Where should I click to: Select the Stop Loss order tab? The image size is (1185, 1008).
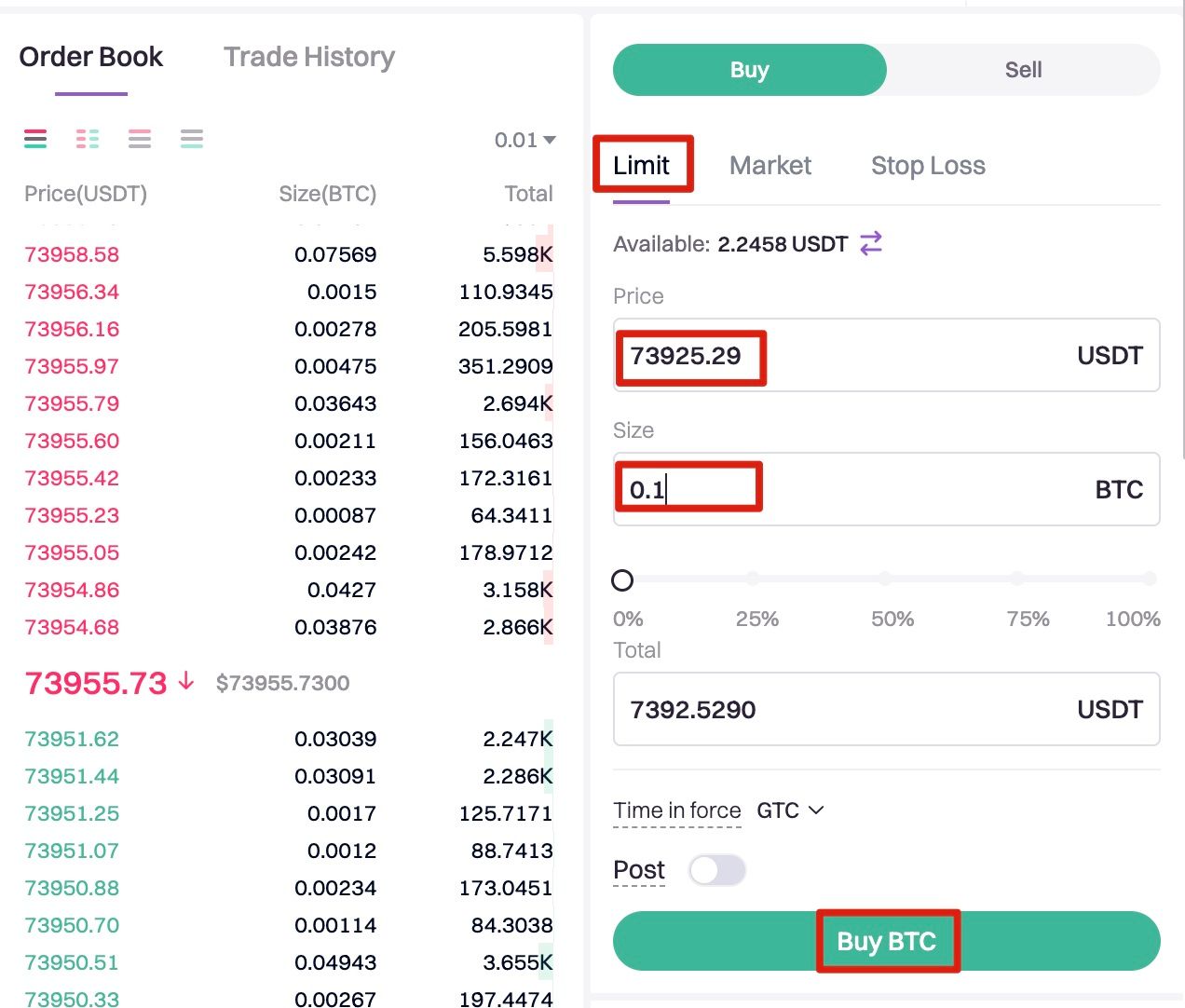coord(928,166)
